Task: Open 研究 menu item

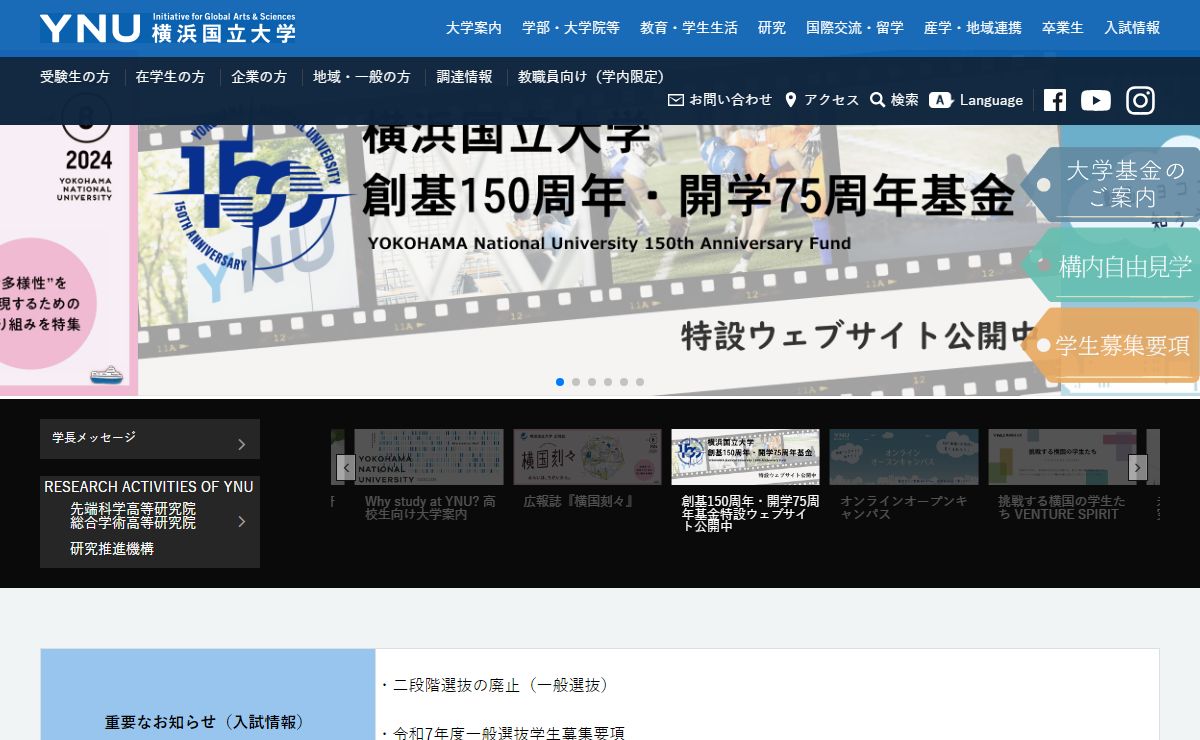Action: tap(772, 28)
